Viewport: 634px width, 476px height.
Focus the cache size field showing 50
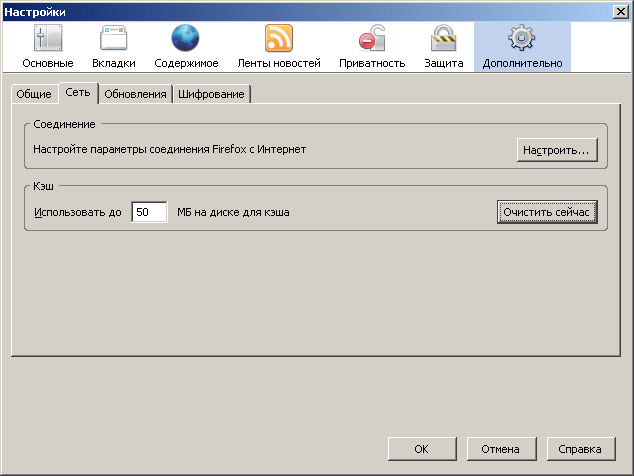[x=149, y=212]
